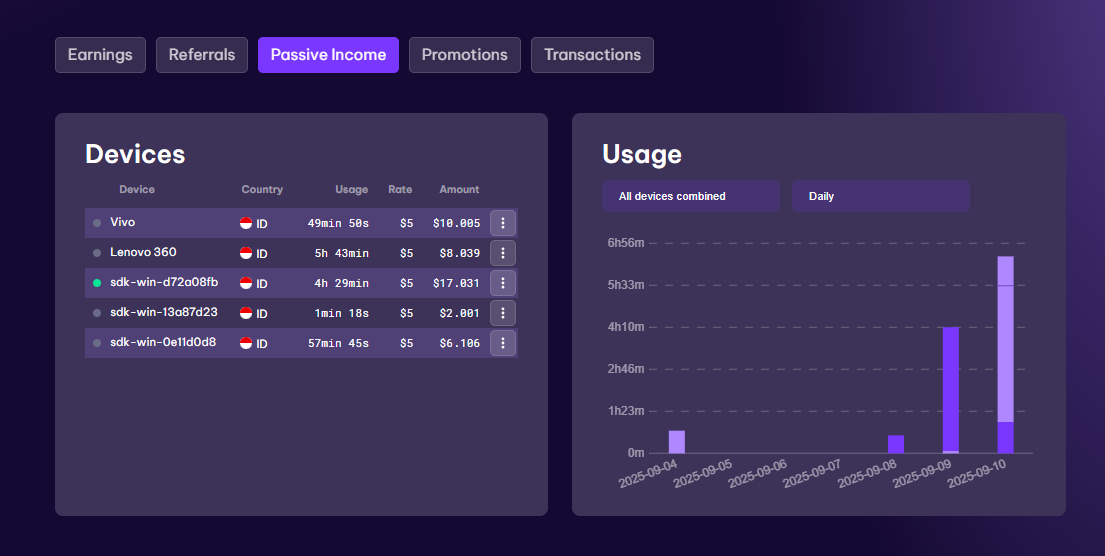Viewport: 1105px width, 556px height.
Task: Go to the Transactions tab
Action: click(x=592, y=55)
